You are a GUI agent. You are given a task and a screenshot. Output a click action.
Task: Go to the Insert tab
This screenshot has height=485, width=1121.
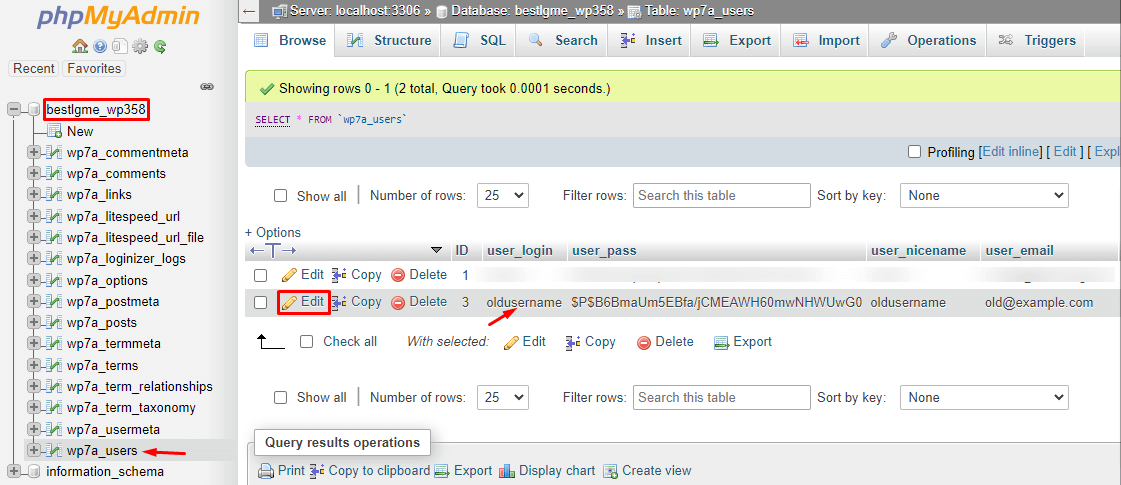pos(651,41)
